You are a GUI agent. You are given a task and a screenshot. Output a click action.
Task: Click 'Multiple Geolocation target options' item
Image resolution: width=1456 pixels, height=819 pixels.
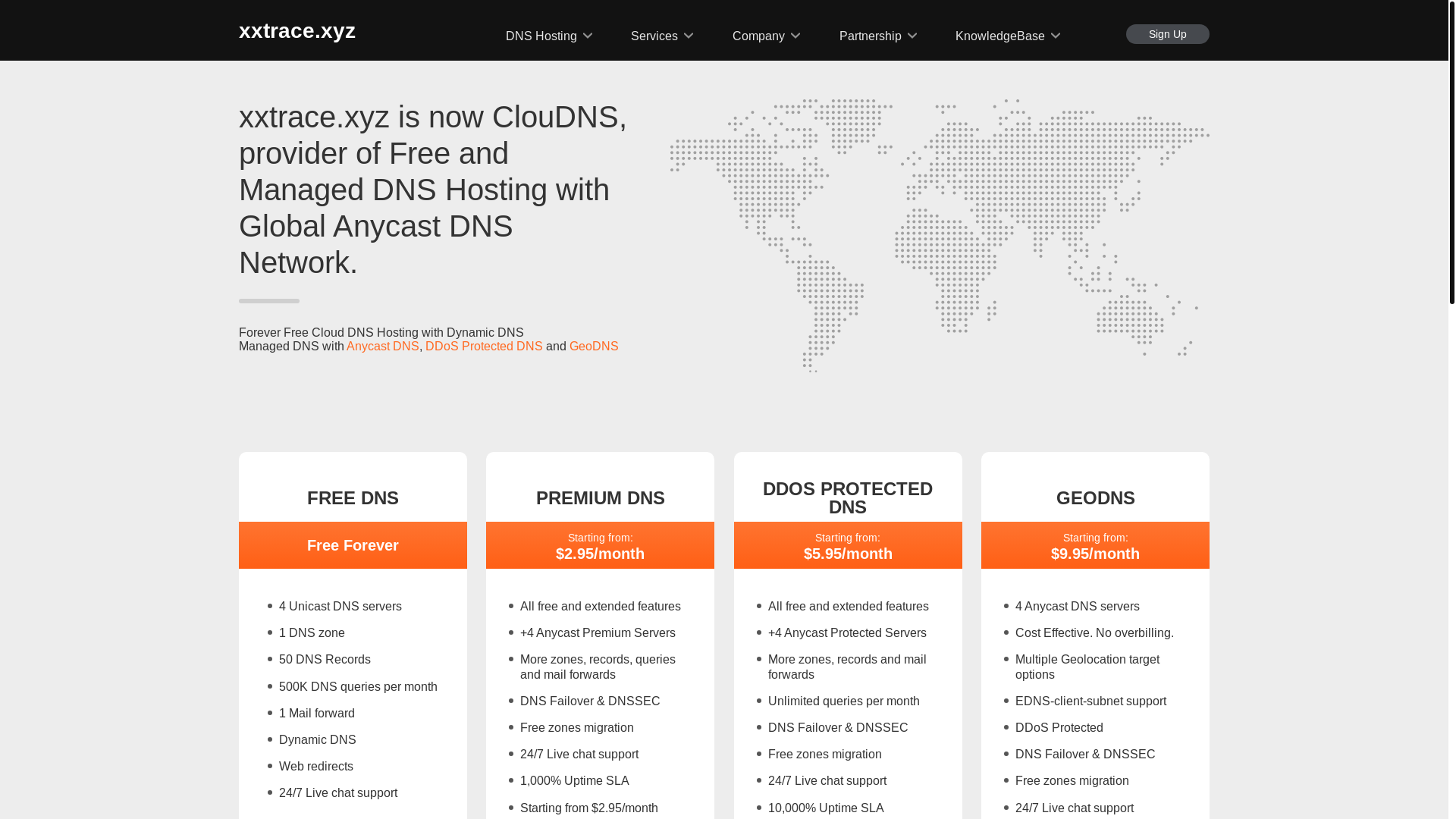point(1087,667)
